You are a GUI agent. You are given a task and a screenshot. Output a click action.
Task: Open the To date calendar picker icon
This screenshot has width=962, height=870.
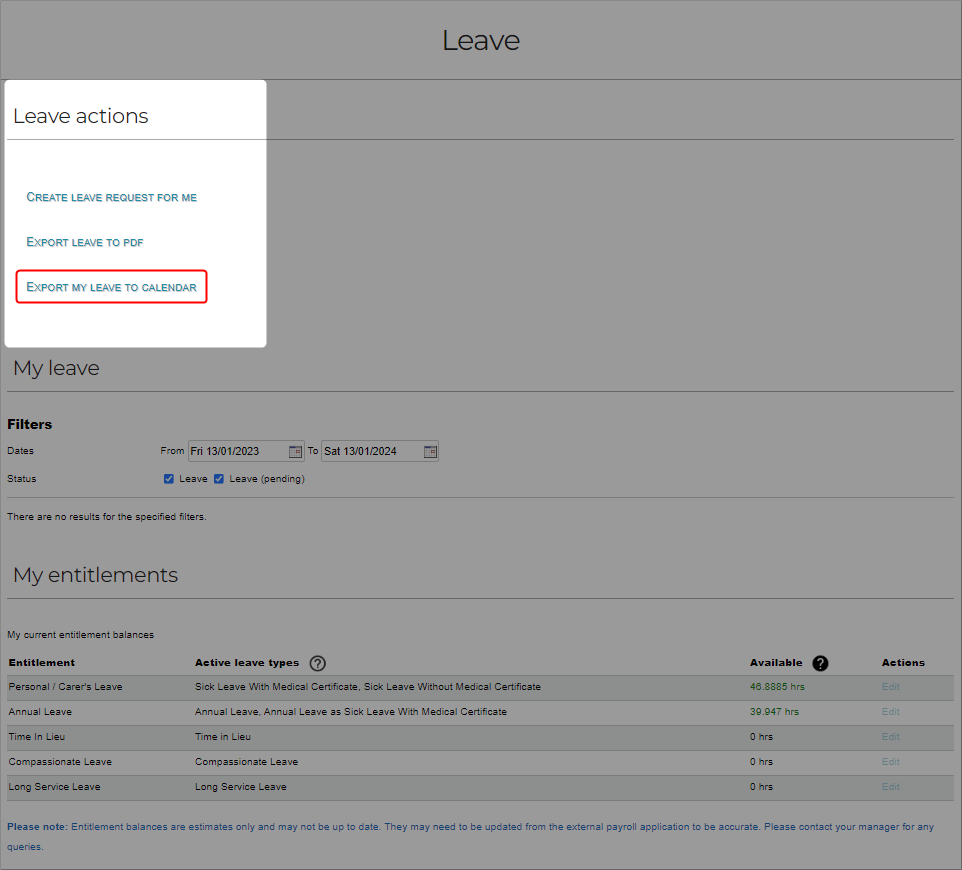point(430,452)
